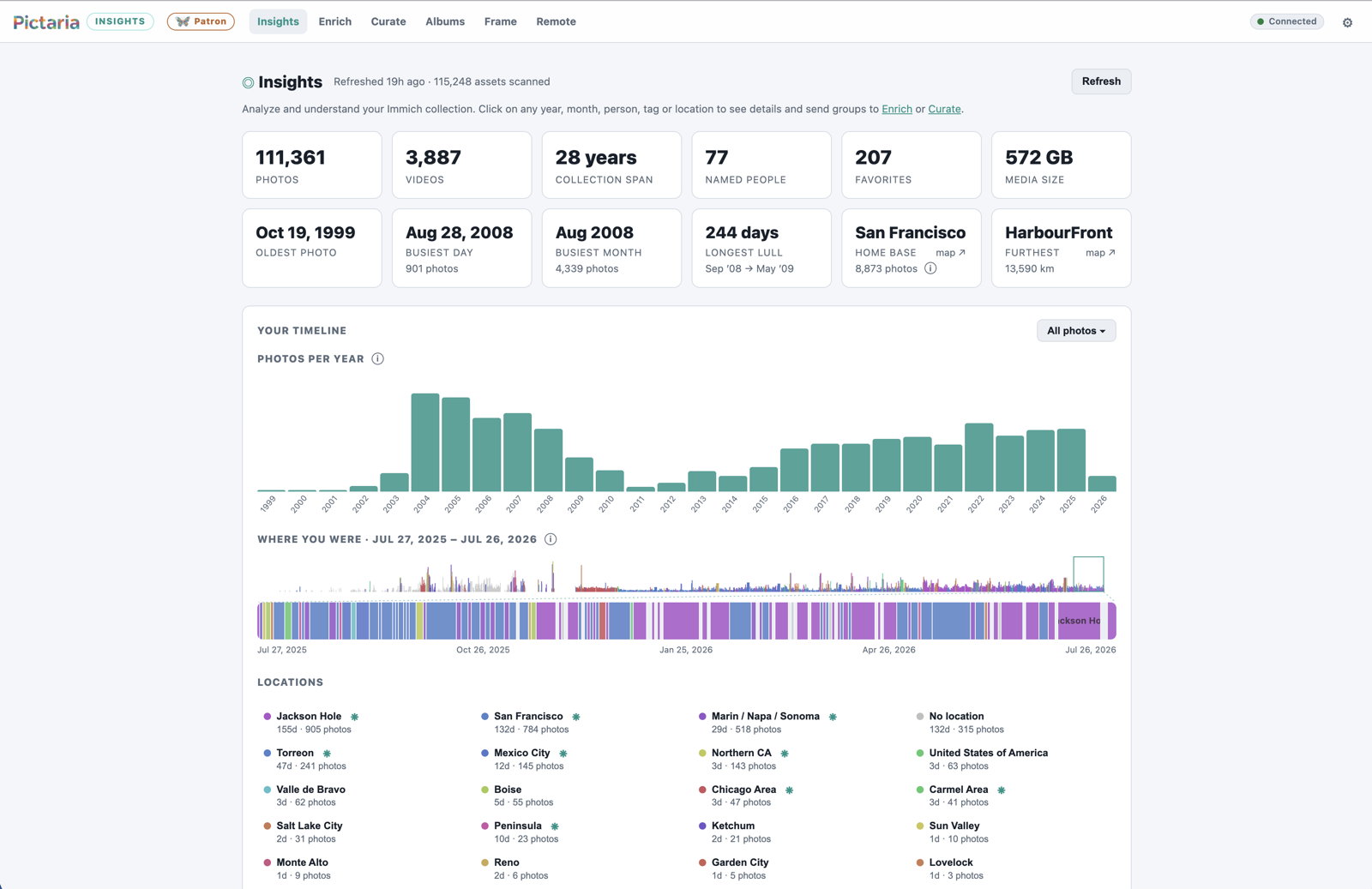Follow the Curate link in description

point(944,109)
